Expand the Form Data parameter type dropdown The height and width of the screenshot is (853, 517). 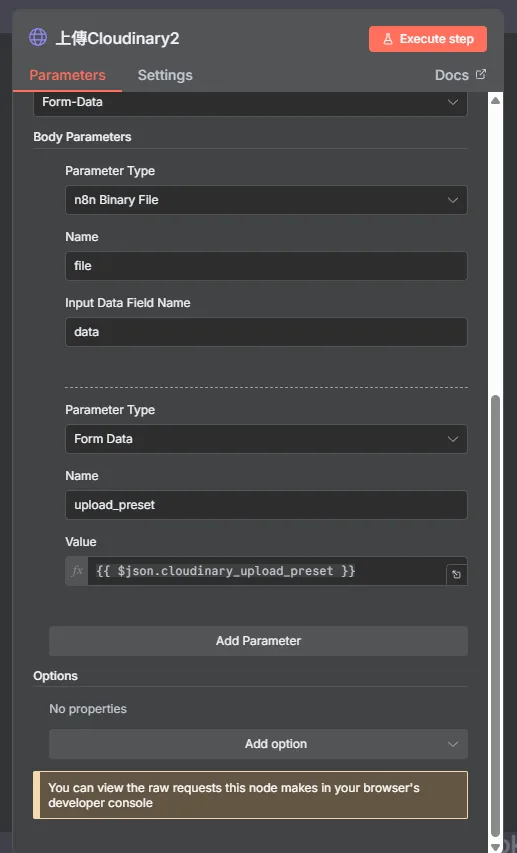266,438
